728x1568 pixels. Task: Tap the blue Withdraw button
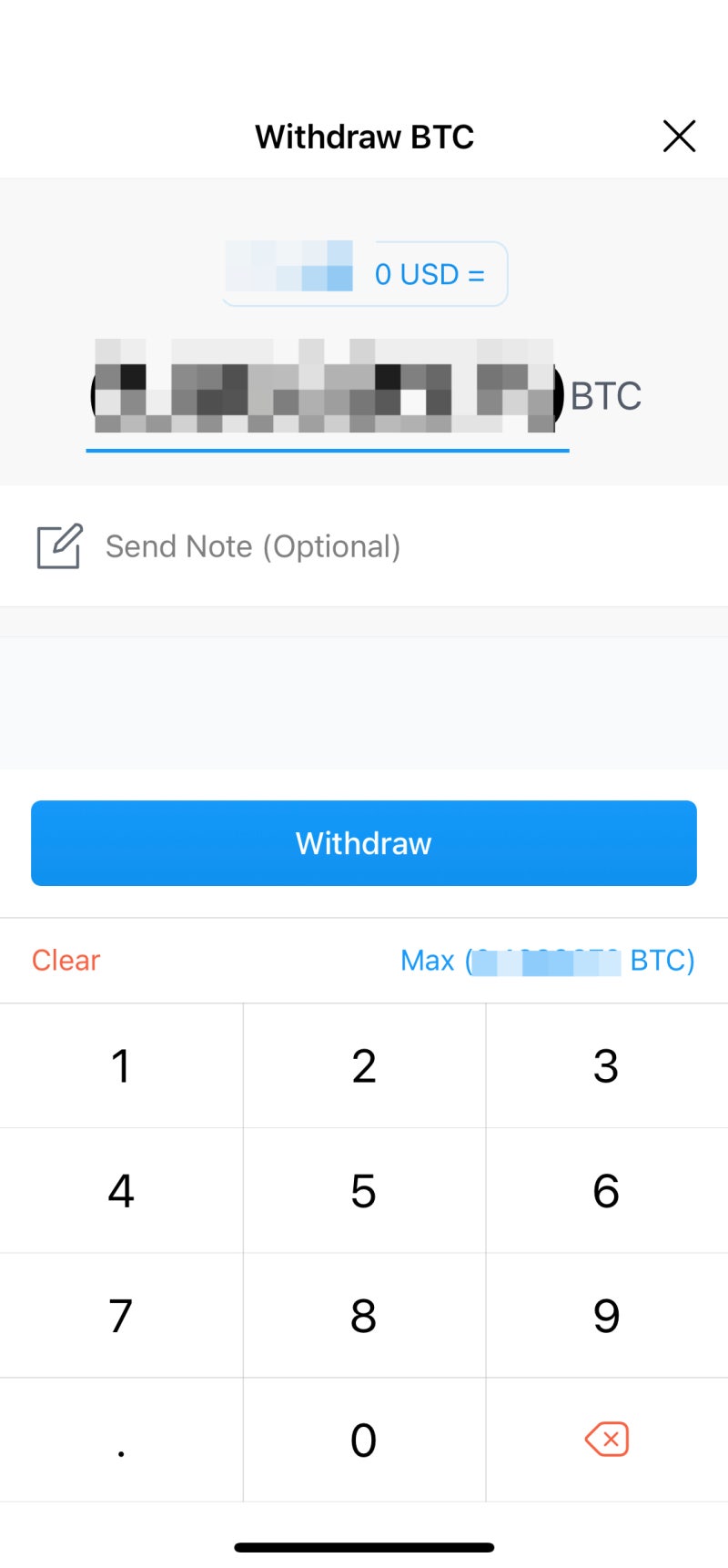coord(364,843)
